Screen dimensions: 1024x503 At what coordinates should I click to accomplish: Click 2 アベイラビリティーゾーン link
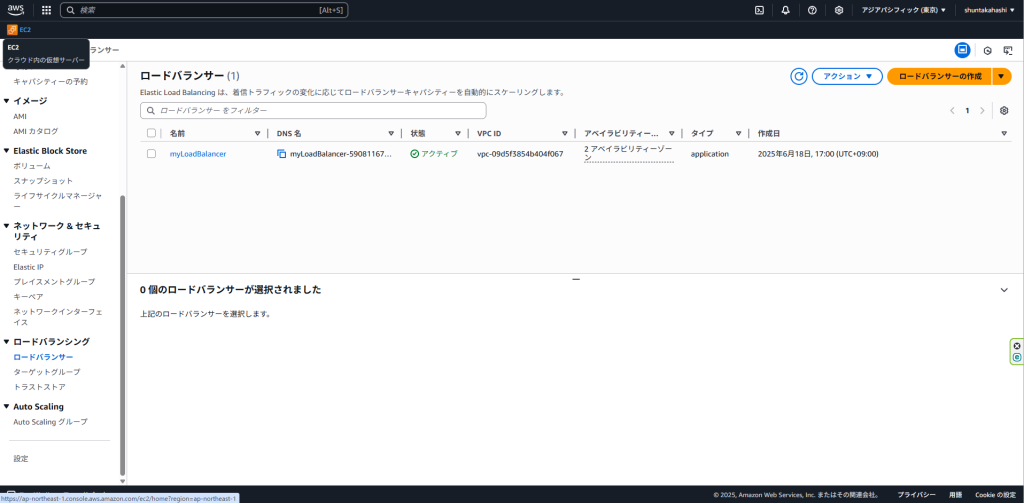tap(629, 154)
